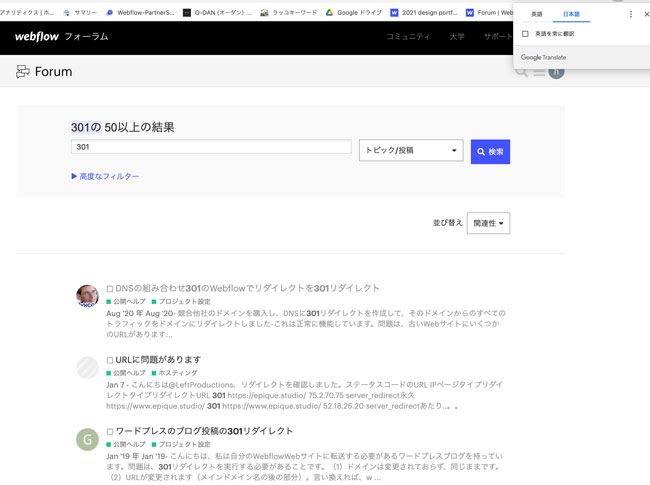
Task: Open the 大学 navigation item
Action: tap(457, 36)
